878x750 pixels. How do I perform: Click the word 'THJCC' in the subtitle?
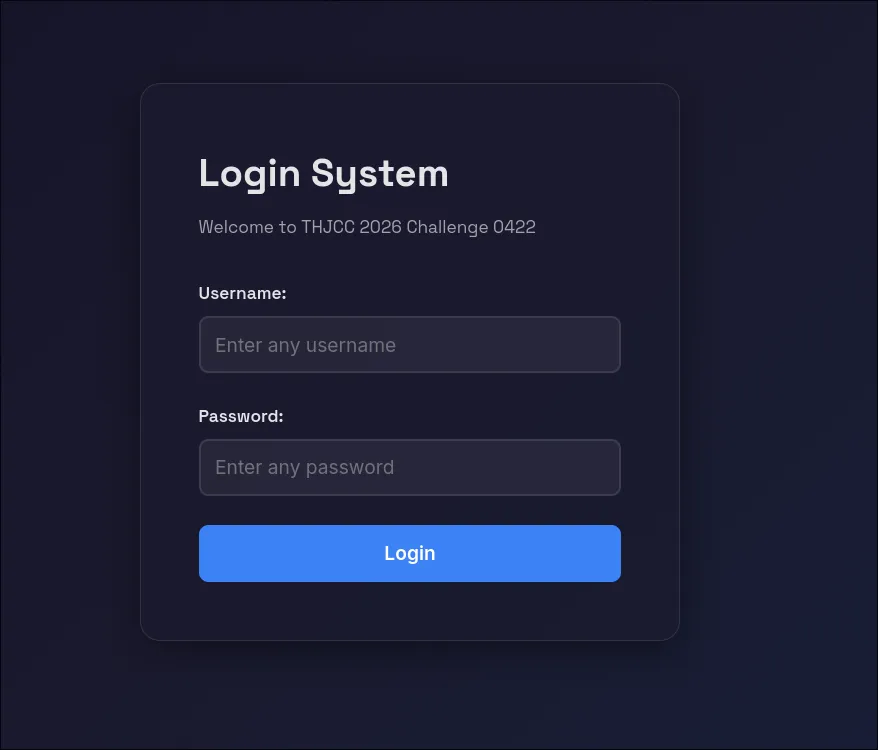click(x=328, y=227)
